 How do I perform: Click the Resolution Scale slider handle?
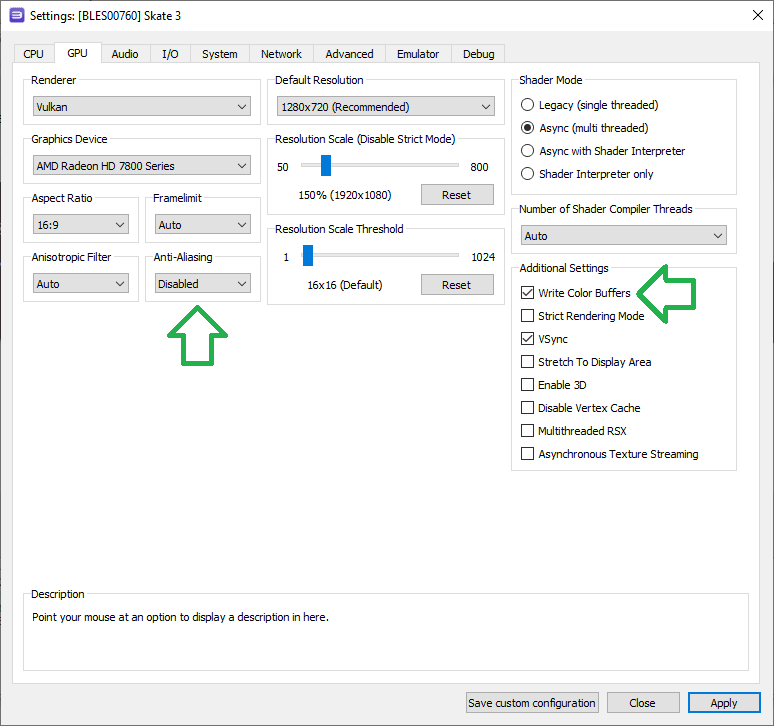click(x=326, y=165)
